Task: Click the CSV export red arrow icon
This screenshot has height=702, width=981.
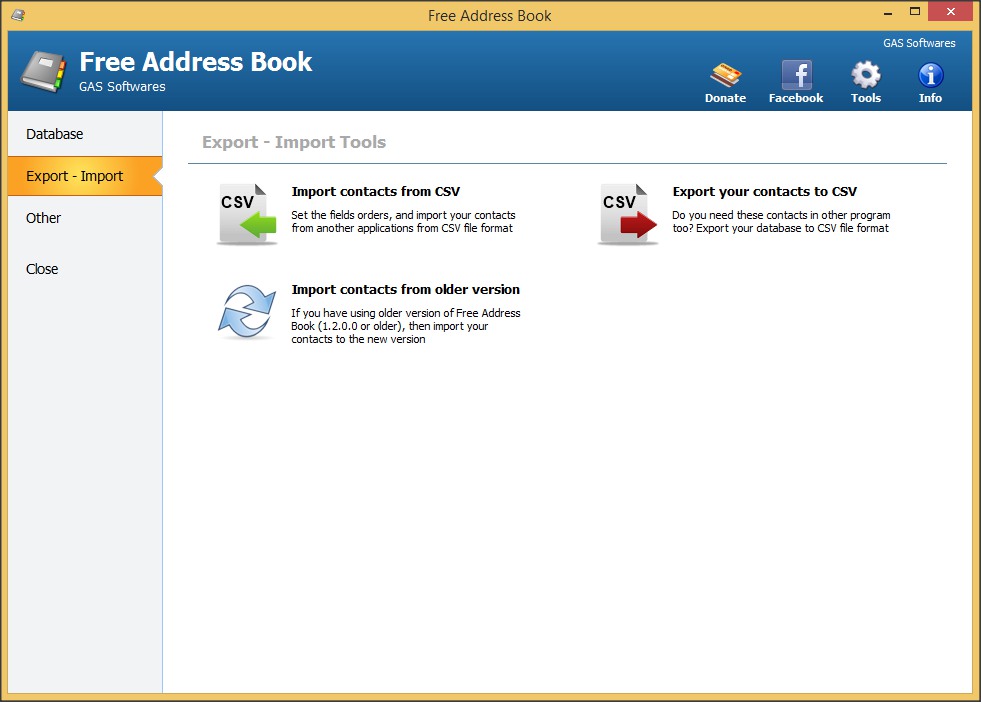Action: [x=628, y=214]
